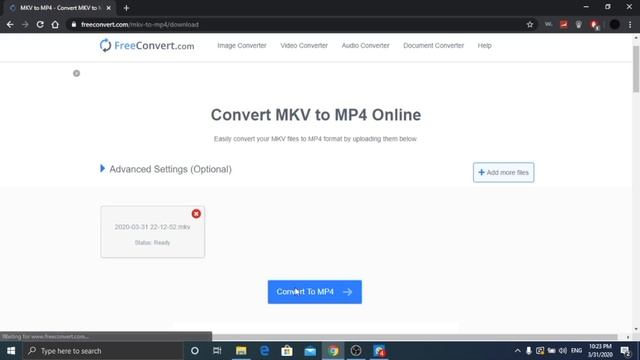Screen dimensions: 640x360
Task: Open Chrome three-dot menu
Action: point(630,24)
